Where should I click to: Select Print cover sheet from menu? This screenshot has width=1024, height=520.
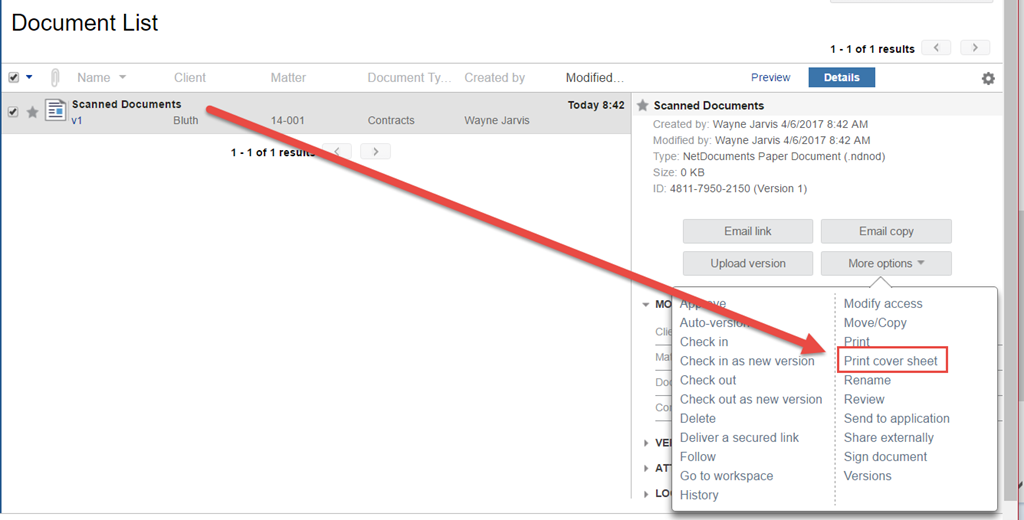pyautogui.click(x=891, y=361)
